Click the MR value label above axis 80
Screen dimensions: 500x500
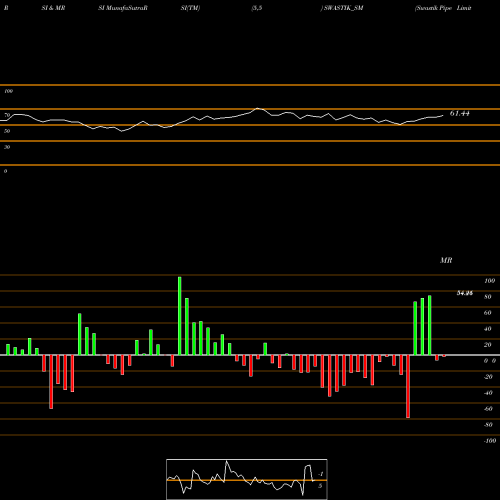(465, 293)
